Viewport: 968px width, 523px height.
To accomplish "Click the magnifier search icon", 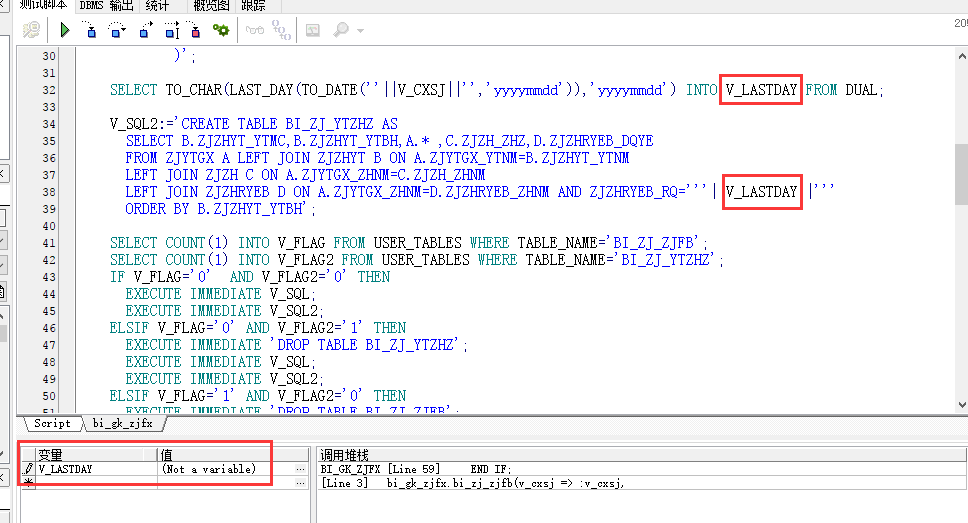I will click(341, 30).
